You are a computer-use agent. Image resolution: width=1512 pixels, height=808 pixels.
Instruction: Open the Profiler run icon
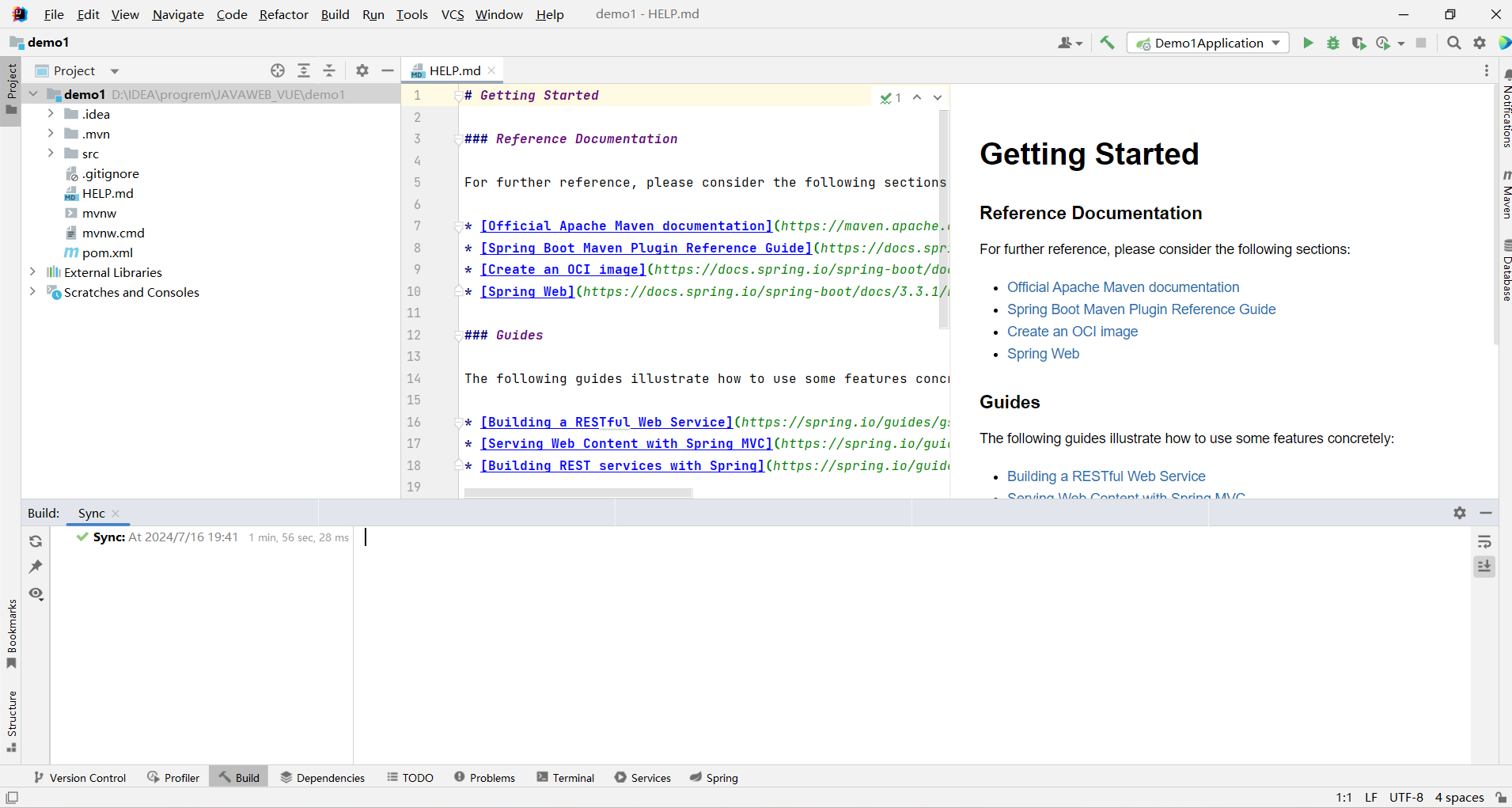point(1383,43)
